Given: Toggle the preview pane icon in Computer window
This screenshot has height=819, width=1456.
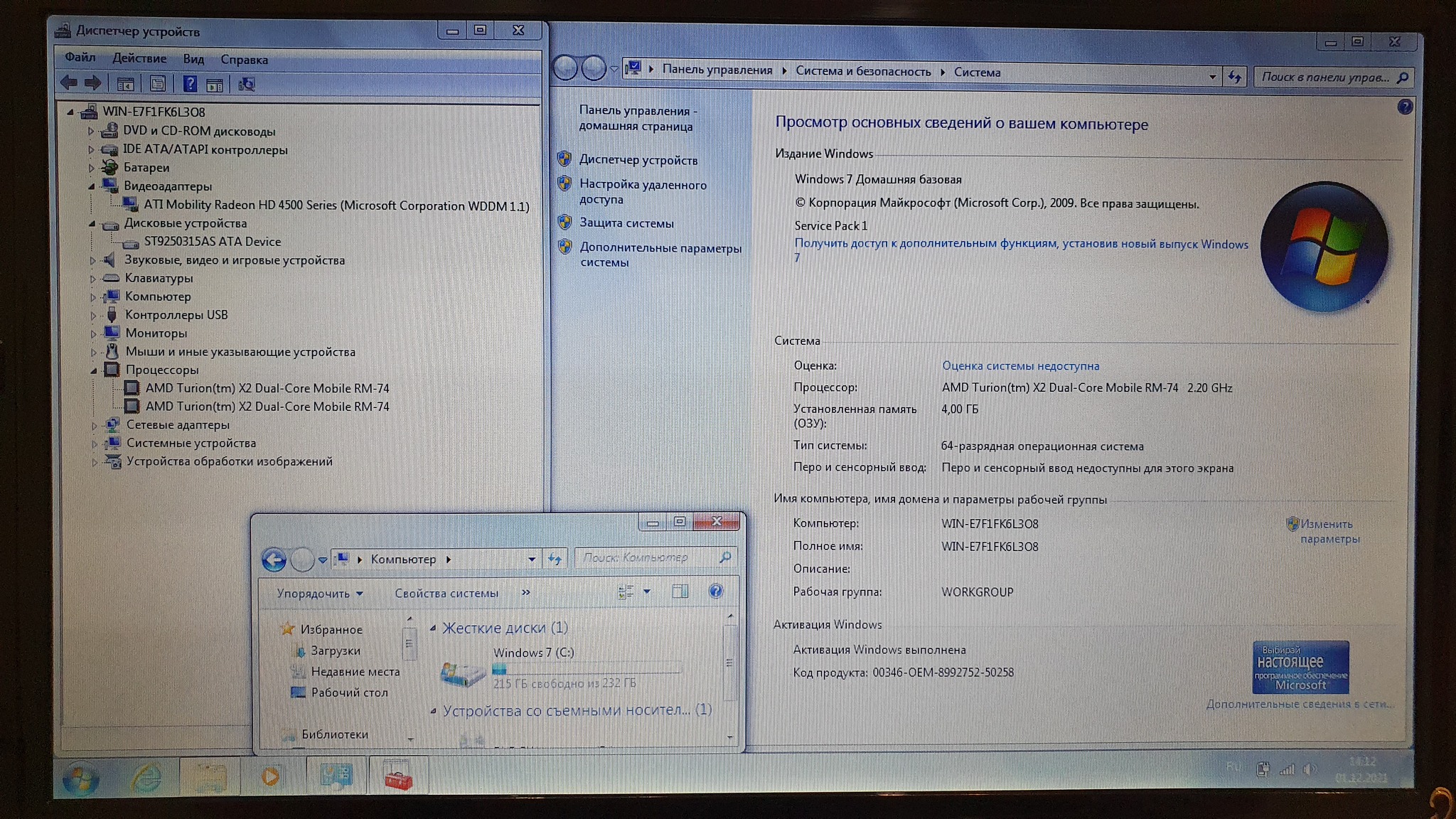Looking at the screenshot, I should pyautogui.click(x=680, y=591).
